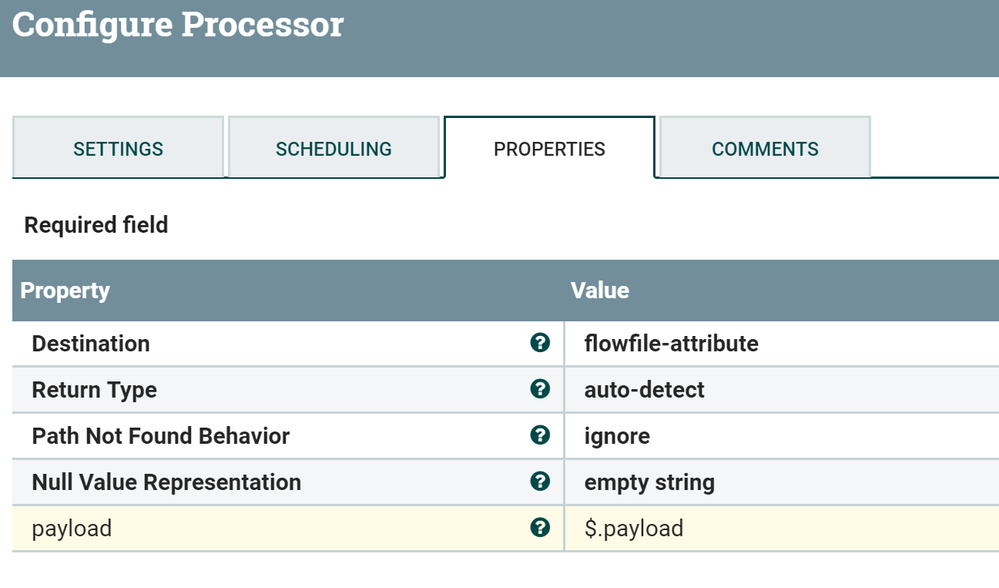Select the Properties tab
The width and height of the screenshot is (999, 588).
pos(549,149)
